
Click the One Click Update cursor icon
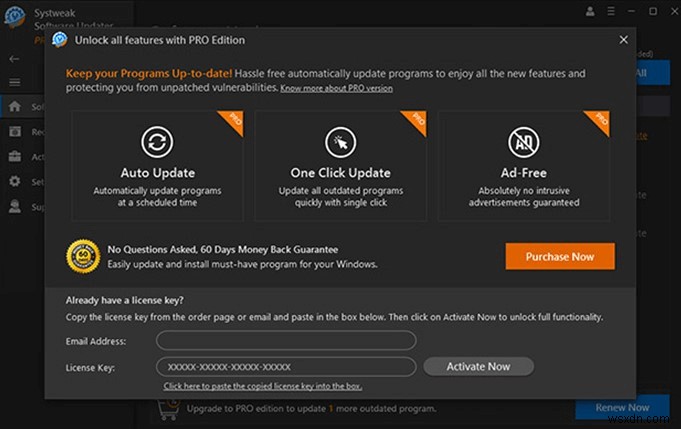(339, 141)
